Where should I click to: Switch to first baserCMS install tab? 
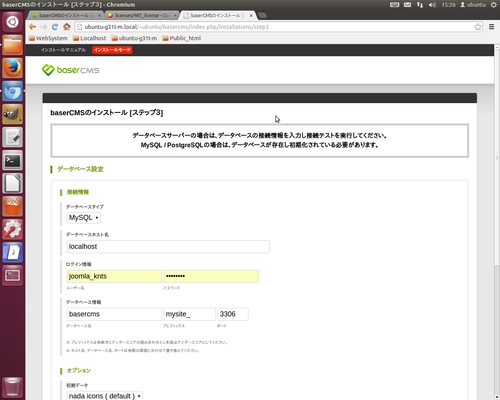[65, 15]
